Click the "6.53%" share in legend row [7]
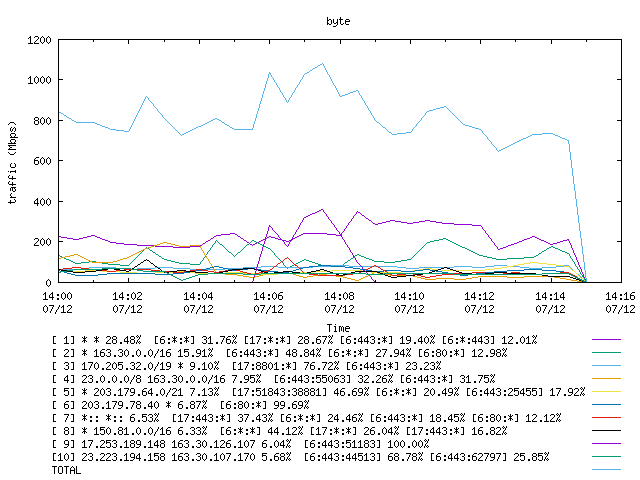The image size is (640, 480). pos(144,418)
